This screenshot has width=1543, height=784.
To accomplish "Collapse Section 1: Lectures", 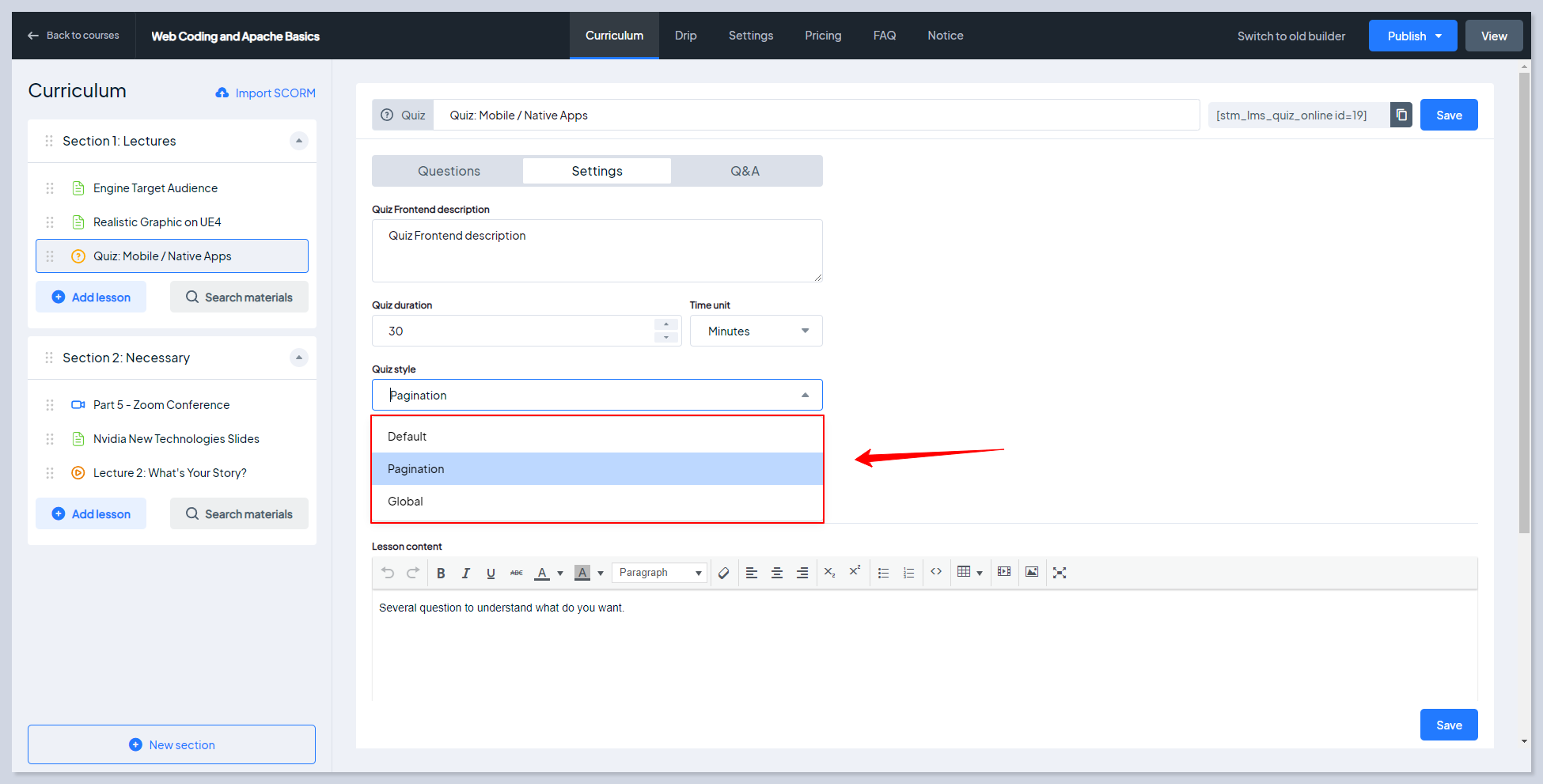I will 298,141.
